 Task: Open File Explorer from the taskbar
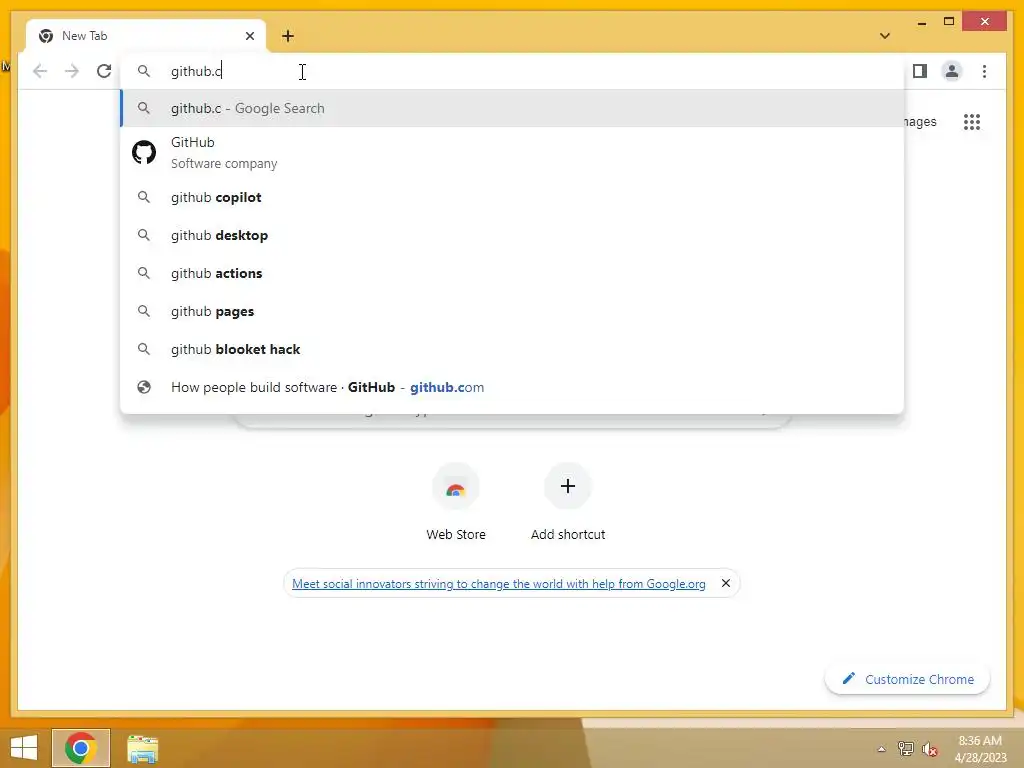pos(142,748)
